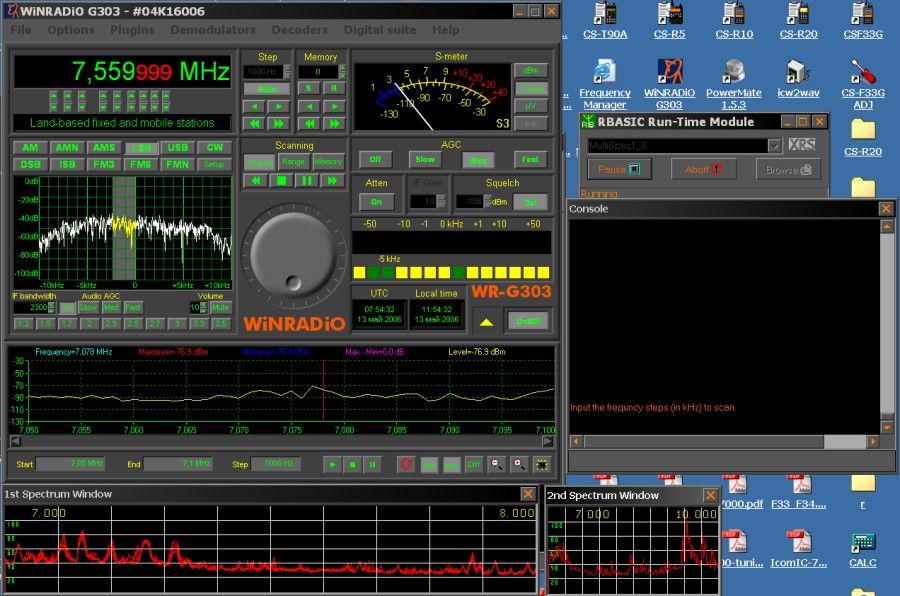This screenshot has width=900, height=596.
Task: Stop scanning in the Scanning panel
Action: point(281,181)
